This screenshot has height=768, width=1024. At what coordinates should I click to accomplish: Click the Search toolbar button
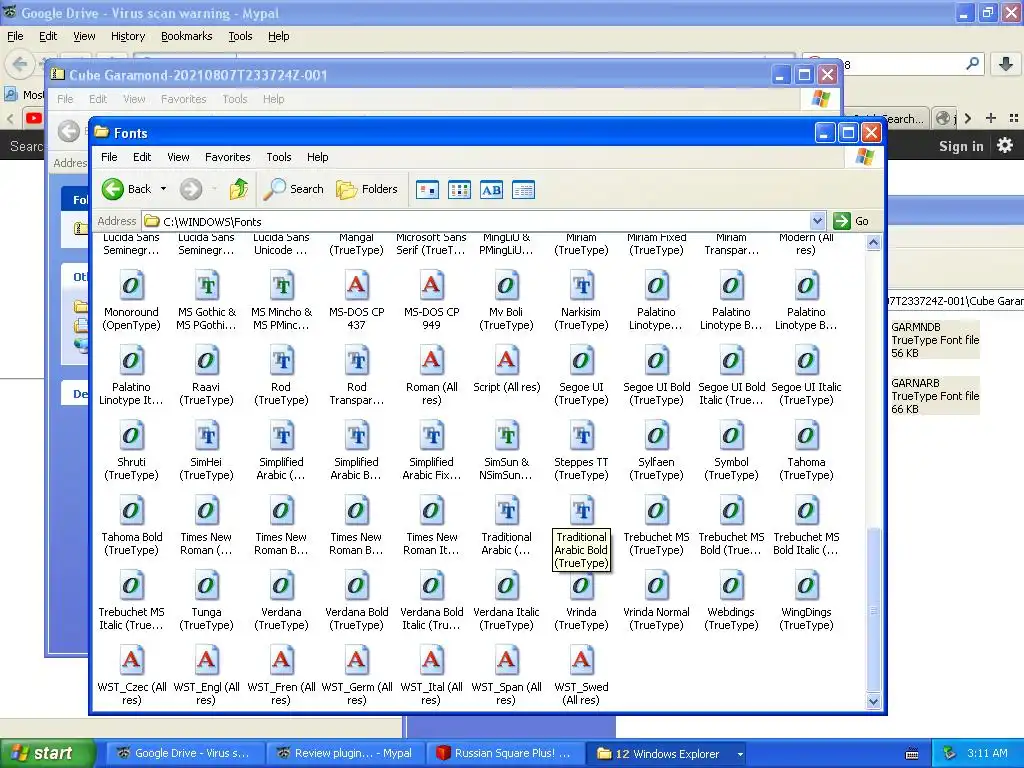click(x=293, y=189)
